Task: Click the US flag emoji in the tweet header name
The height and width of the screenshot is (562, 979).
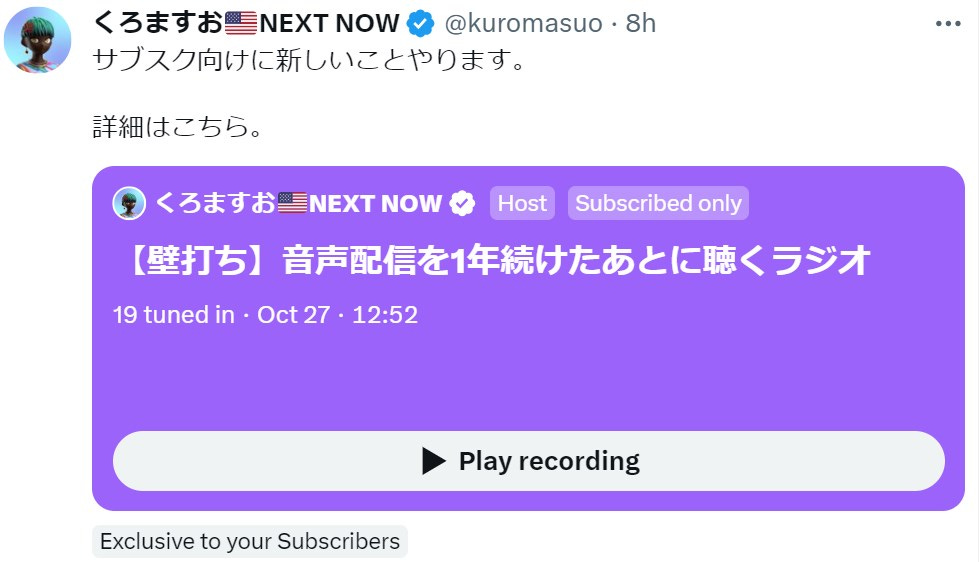Action: tap(240, 23)
